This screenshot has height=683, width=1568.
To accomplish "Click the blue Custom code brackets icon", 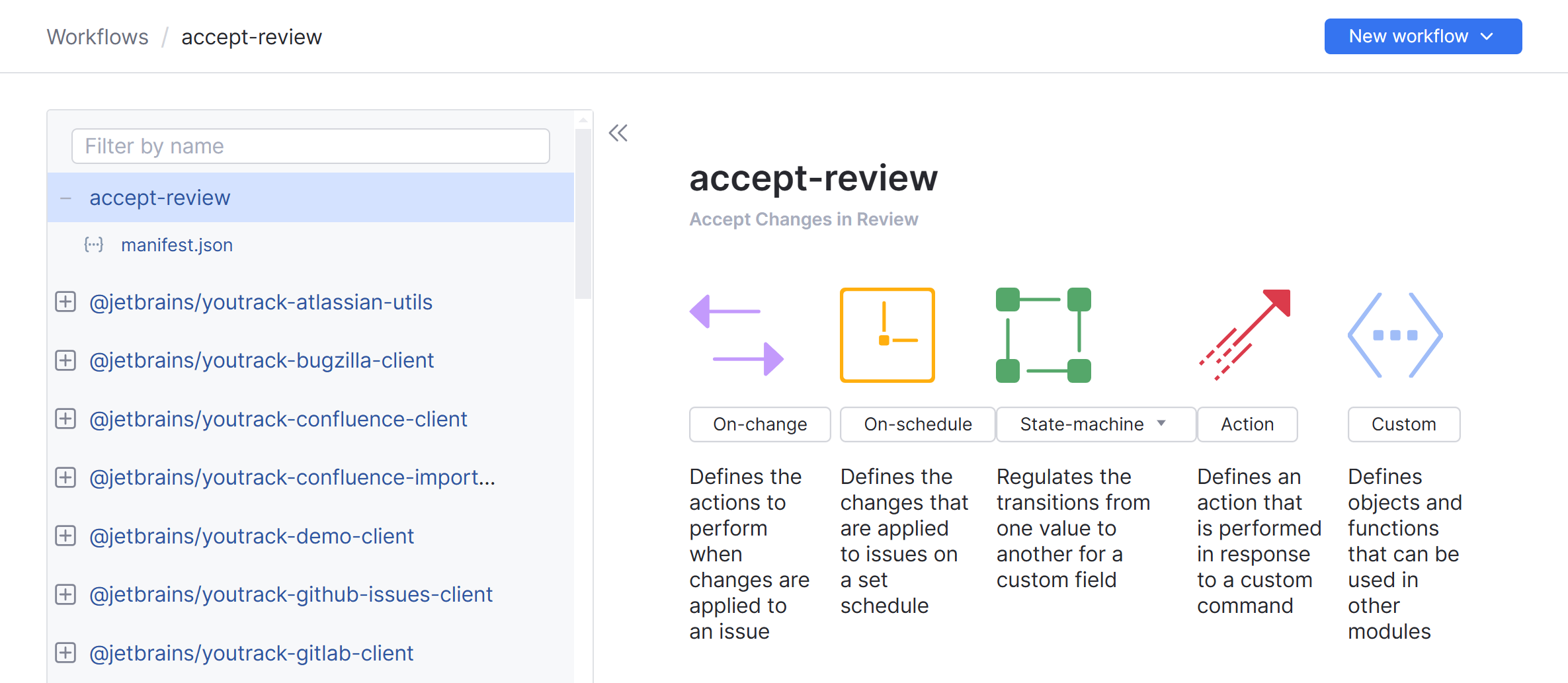I will click(1395, 335).
